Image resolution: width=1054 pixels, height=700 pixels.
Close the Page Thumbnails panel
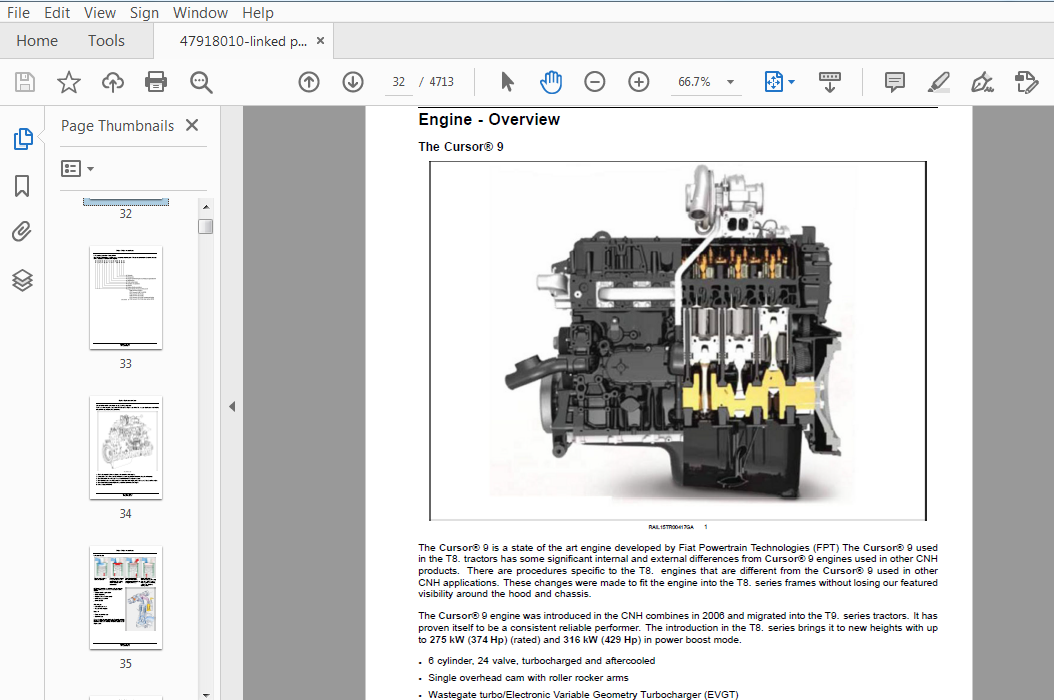pos(192,125)
